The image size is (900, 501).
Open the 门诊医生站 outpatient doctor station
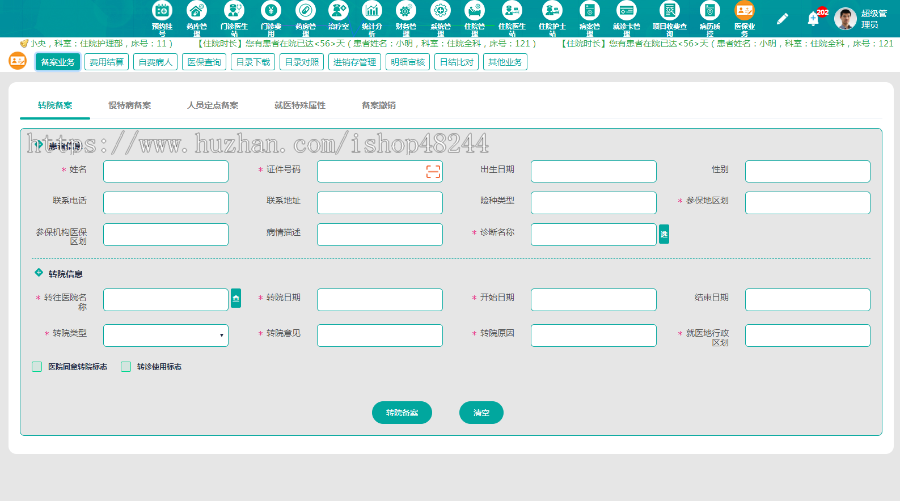coord(234,18)
